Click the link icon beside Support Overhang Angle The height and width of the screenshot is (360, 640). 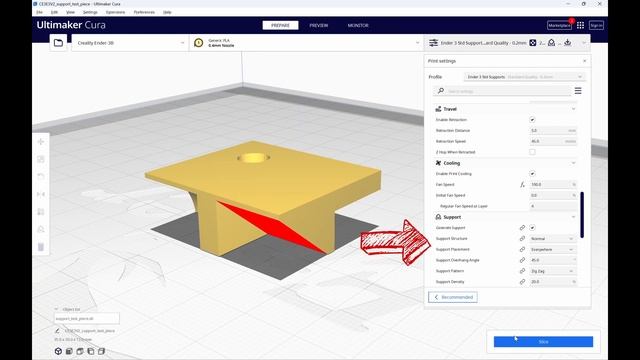pos(522,260)
